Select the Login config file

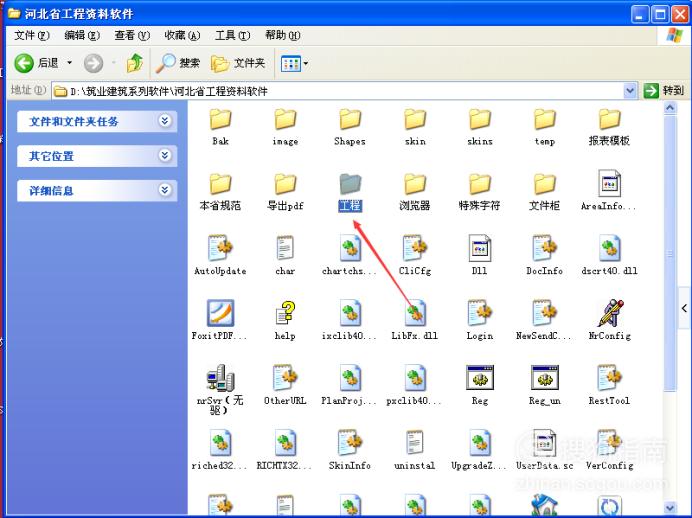tap(480, 320)
